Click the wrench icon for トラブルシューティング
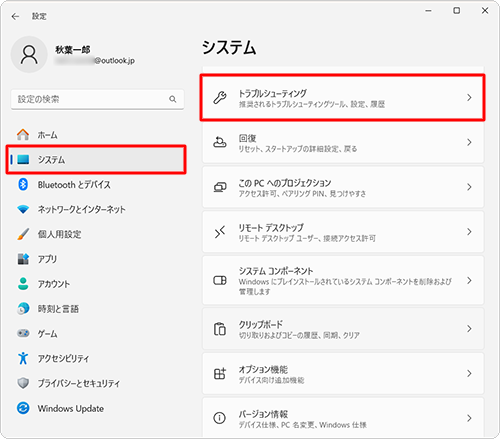The height and width of the screenshot is (439, 500). click(220, 98)
